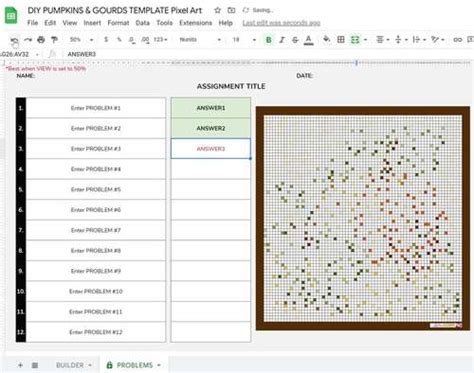Open vertical align dropdown
This screenshot has height=373, width=474.
pos(400,40)
